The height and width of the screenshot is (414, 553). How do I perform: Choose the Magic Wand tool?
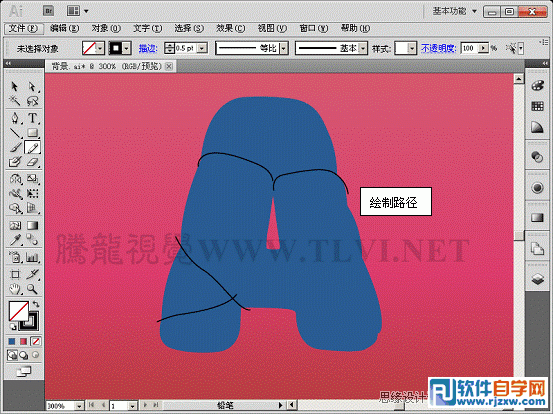[15, 101]
